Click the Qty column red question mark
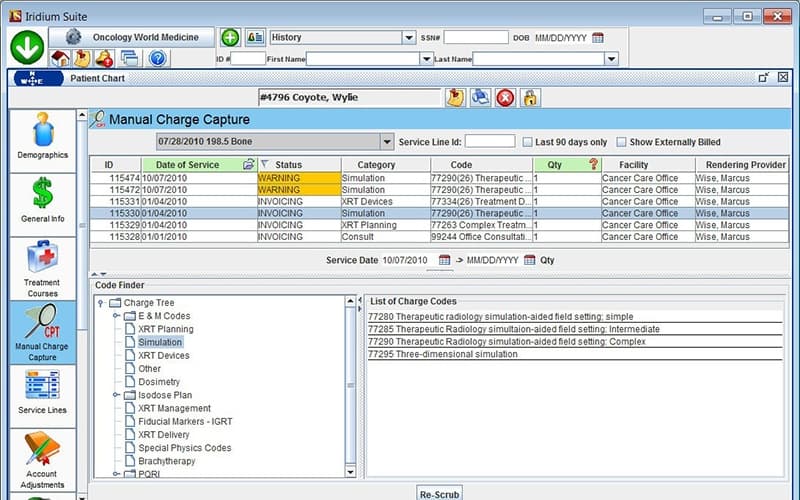This screenshot has width=800, height=500. click(x=593, y=164)
